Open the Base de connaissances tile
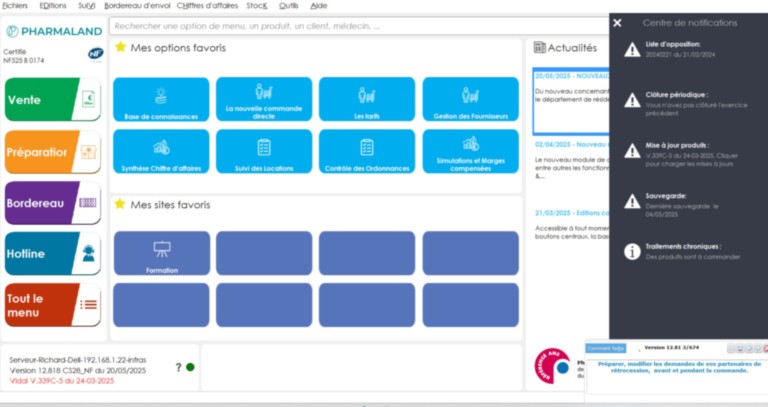 (161, 100)
